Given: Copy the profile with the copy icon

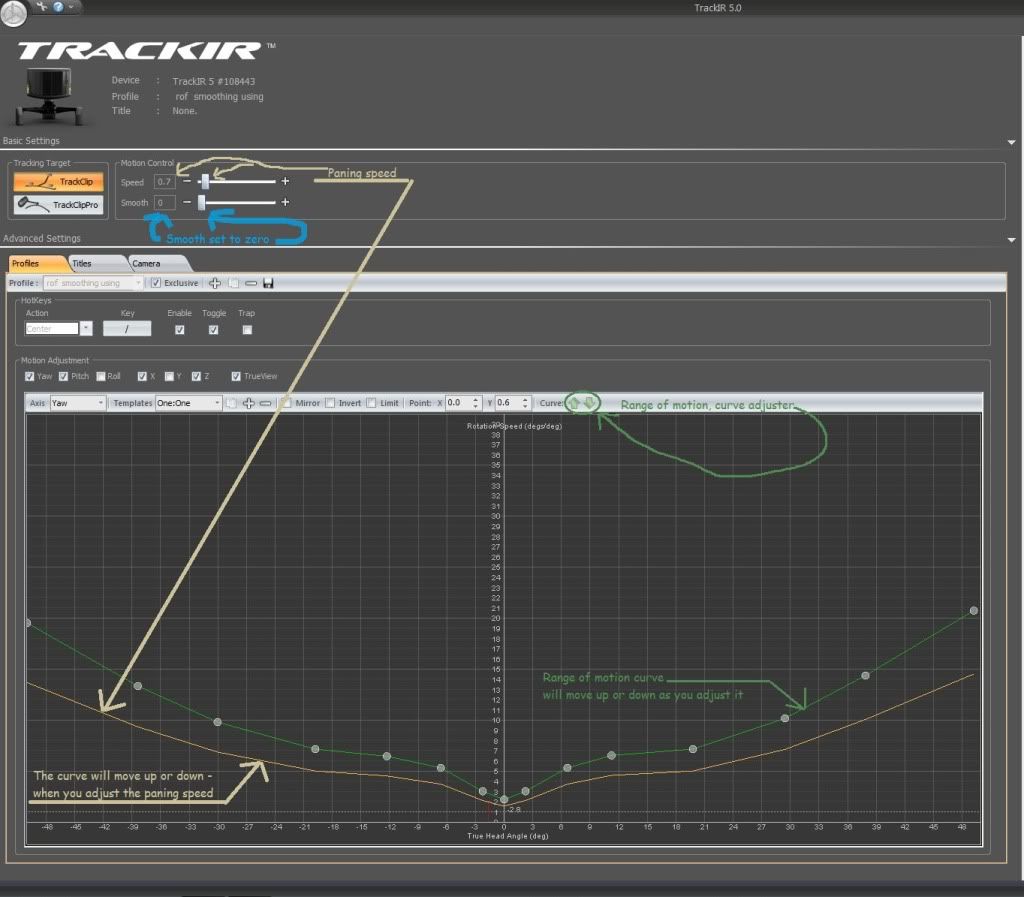Looking at the screenshot, I should (x=233, y=283).
